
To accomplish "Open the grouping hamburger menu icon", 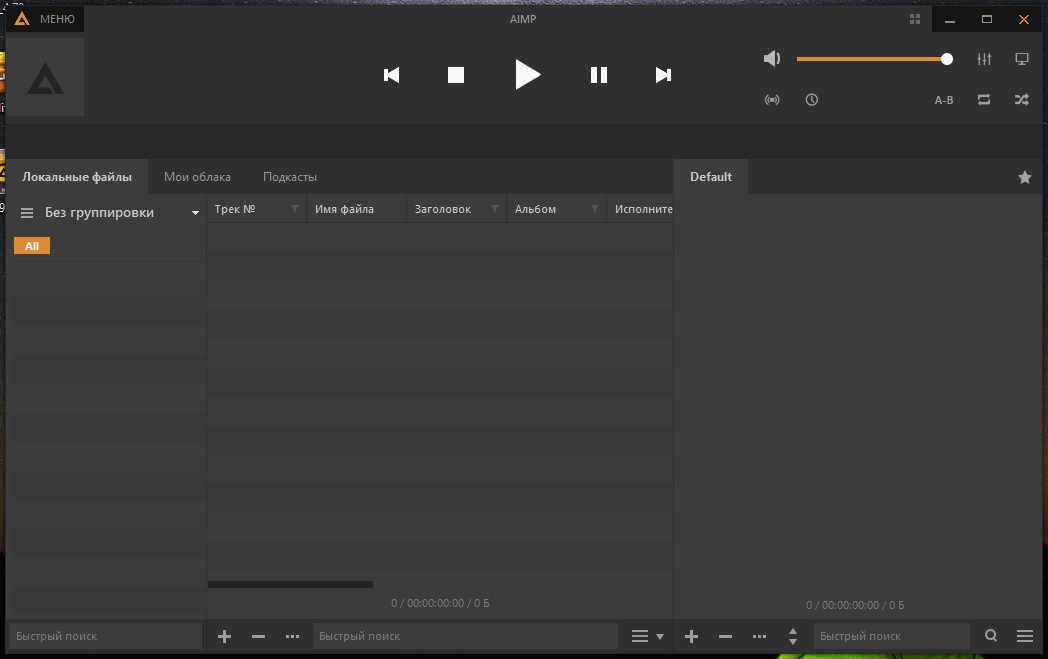I will point(27,213).
